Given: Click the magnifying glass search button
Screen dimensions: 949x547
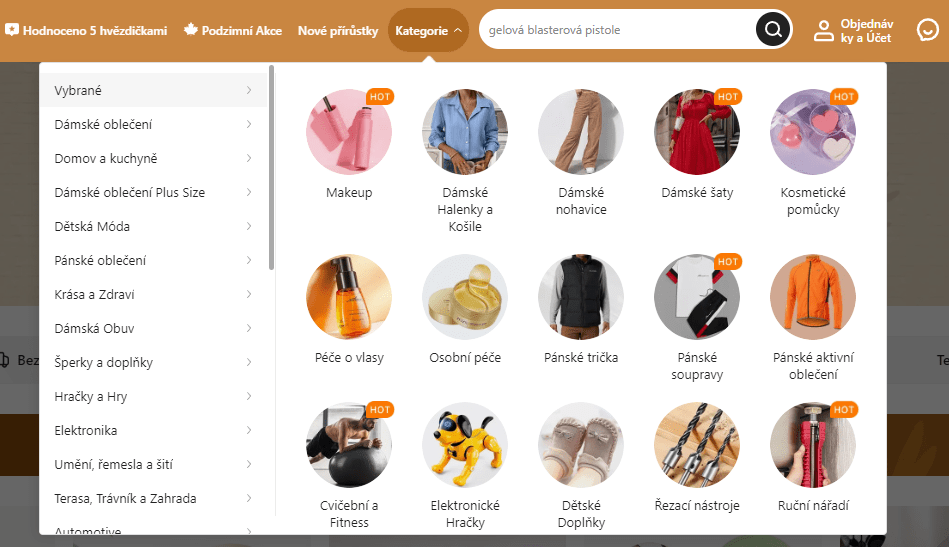Looking at the screenshot, I should coord(773,29).
